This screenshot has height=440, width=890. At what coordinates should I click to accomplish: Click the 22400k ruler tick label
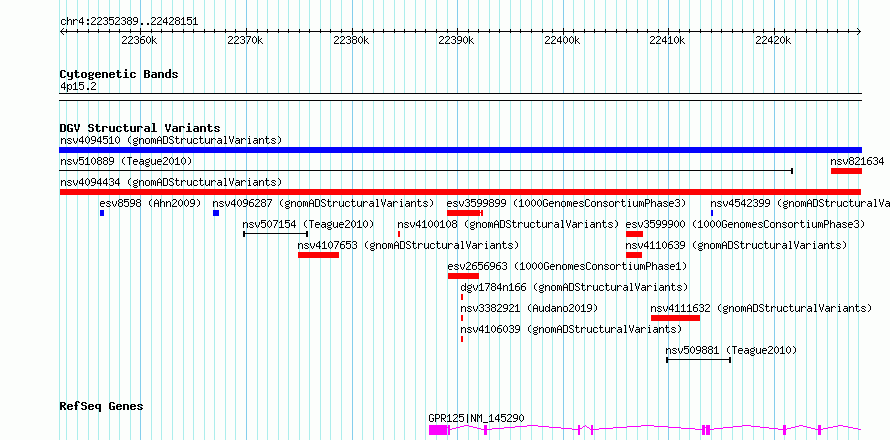pos(562,41)
